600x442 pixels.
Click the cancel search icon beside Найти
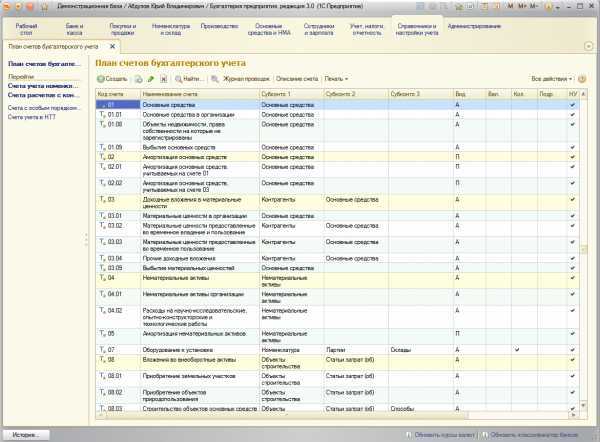(215, 79)
